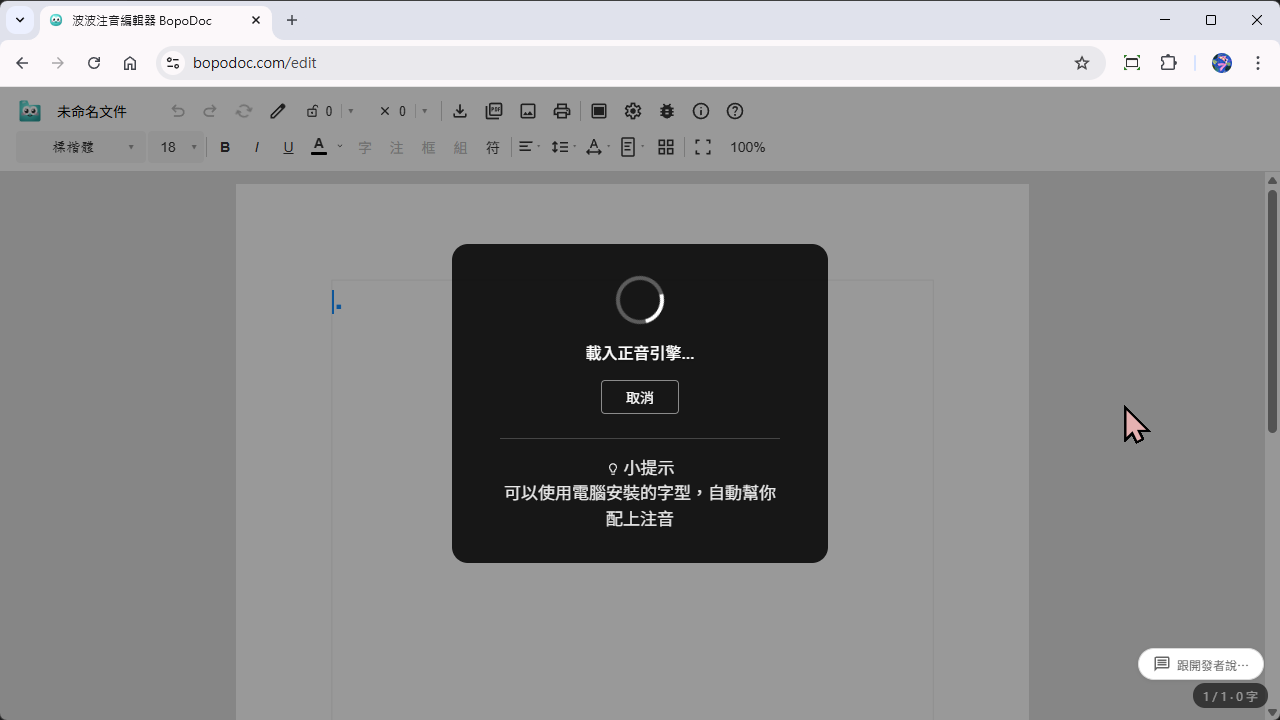Image resolution: width=1280 pixels, height=720 pixels.
Task: Open the line spacing dropdown
Action: coord(562,147)
